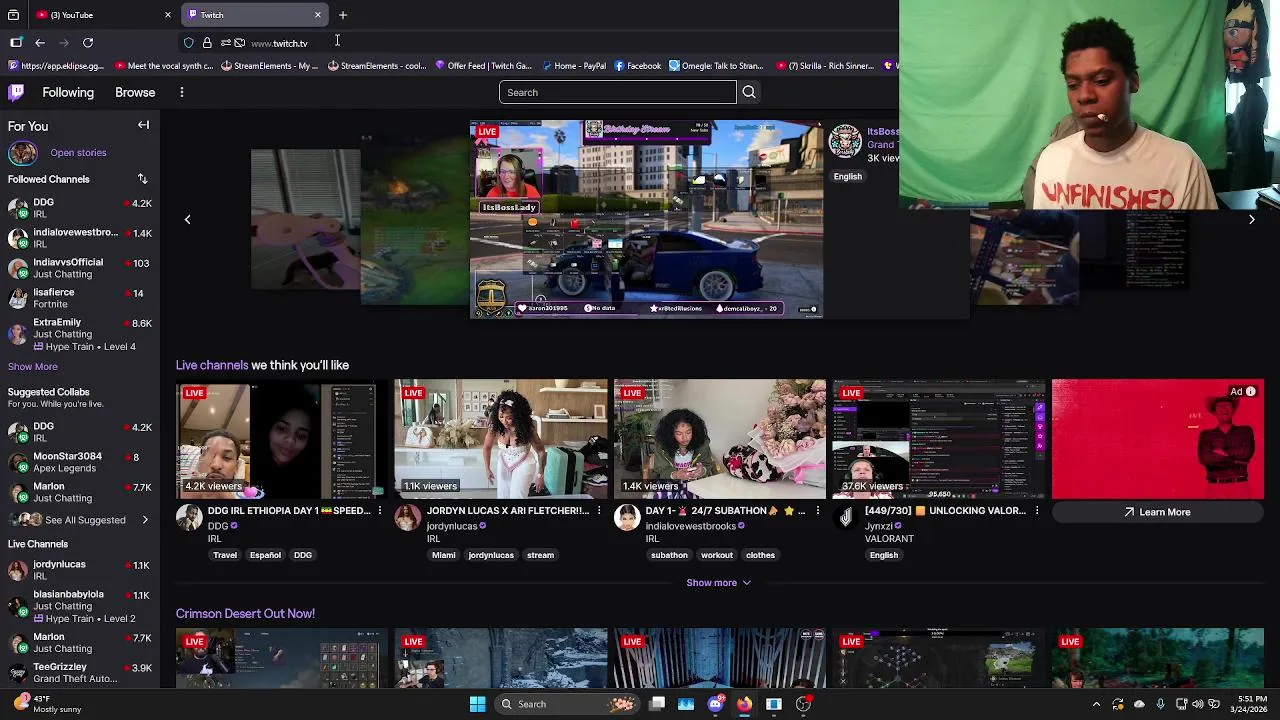Show hidden system tray icons
This screenshot has width=1280, height=720.
point(1096,704)
